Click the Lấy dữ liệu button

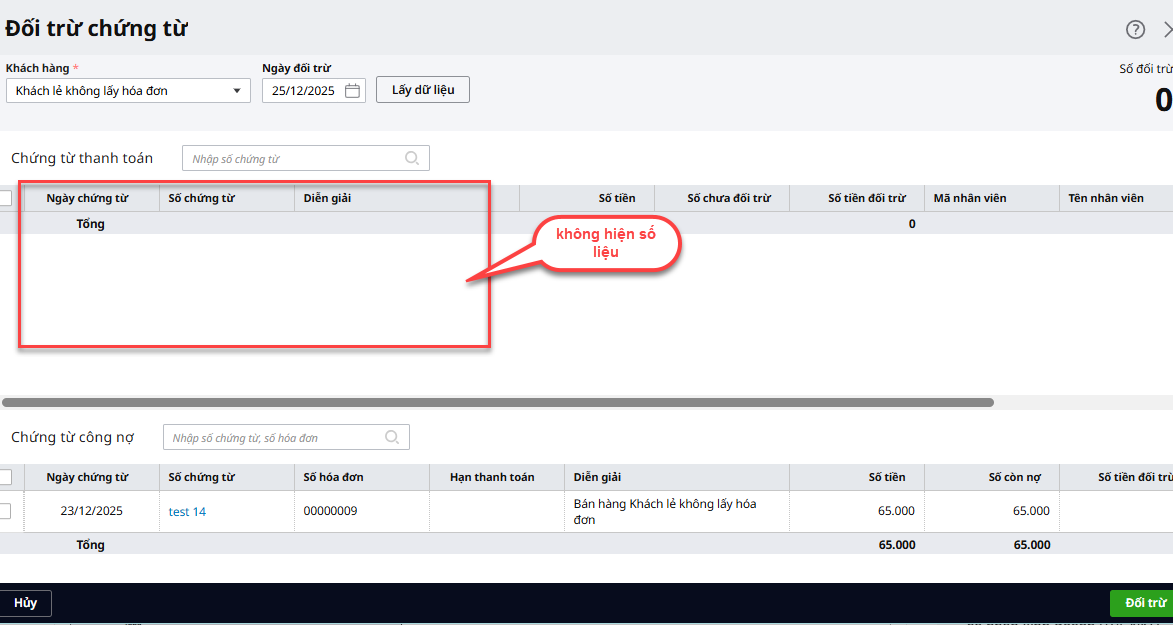pos(423,90)
